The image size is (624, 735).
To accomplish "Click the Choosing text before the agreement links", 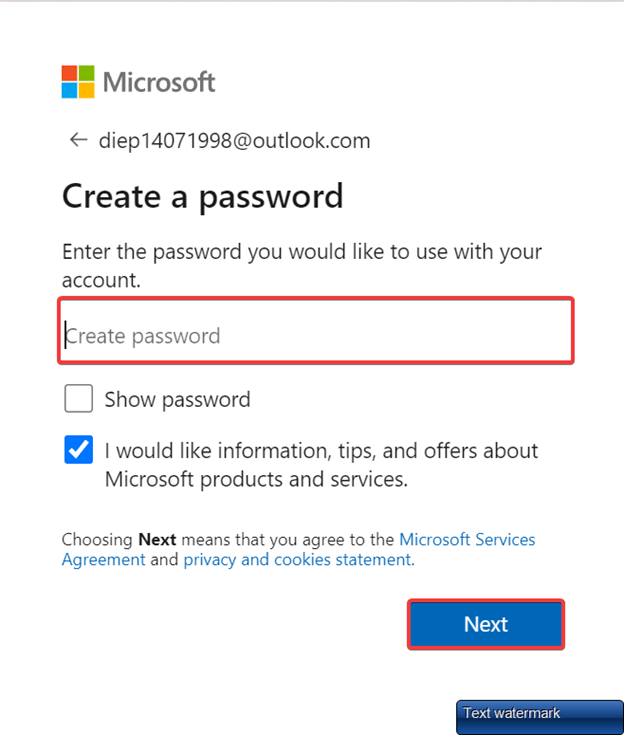I will pyautogui.click(x=97, y=540).
